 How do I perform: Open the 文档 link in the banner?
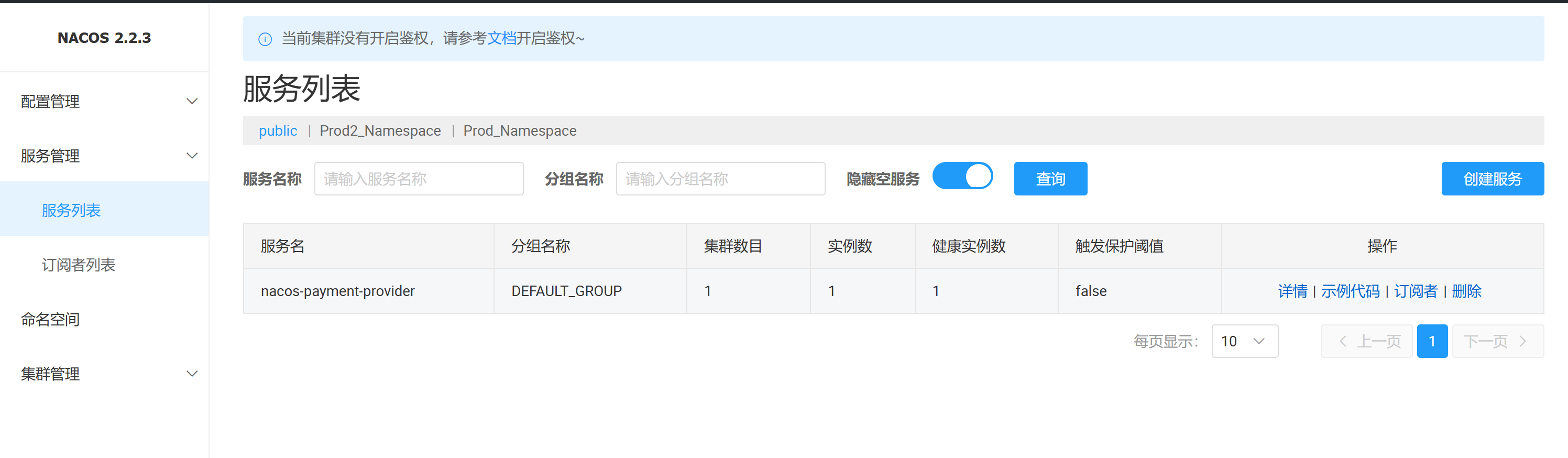point(501,38)
